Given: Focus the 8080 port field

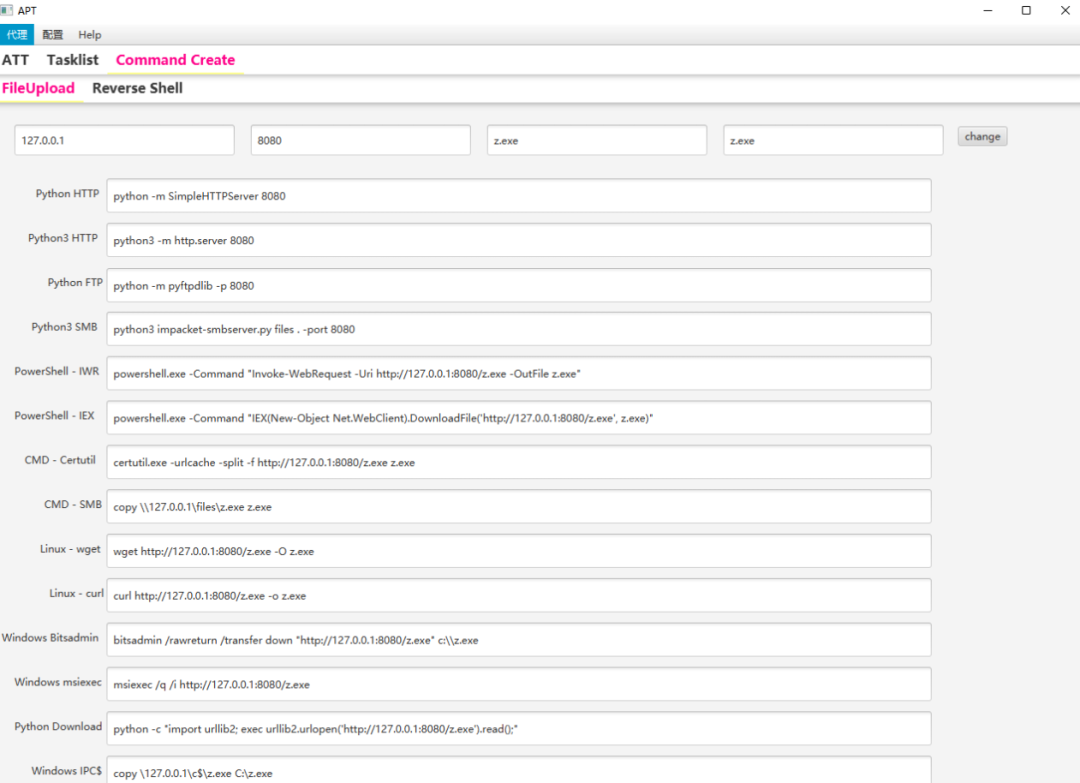Looking at the screenshot, I should pyautogui.click(x=361, y=140).
